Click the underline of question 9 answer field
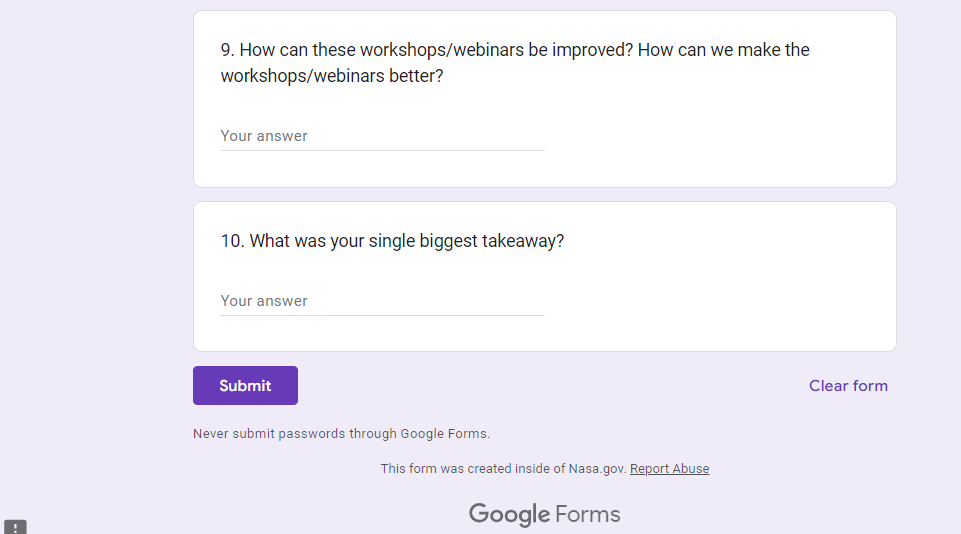 pos(382,150)
